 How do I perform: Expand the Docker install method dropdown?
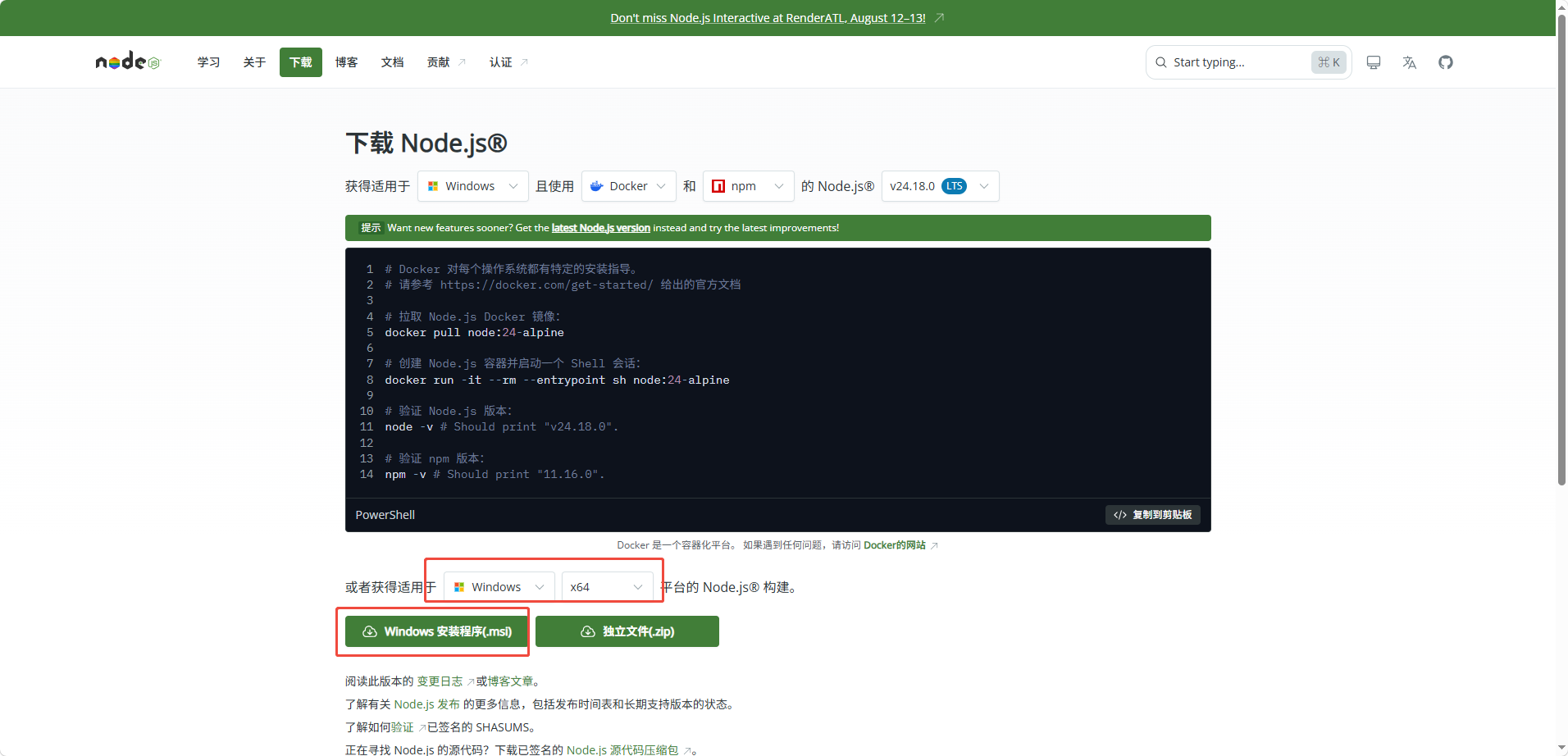point(628,186)
